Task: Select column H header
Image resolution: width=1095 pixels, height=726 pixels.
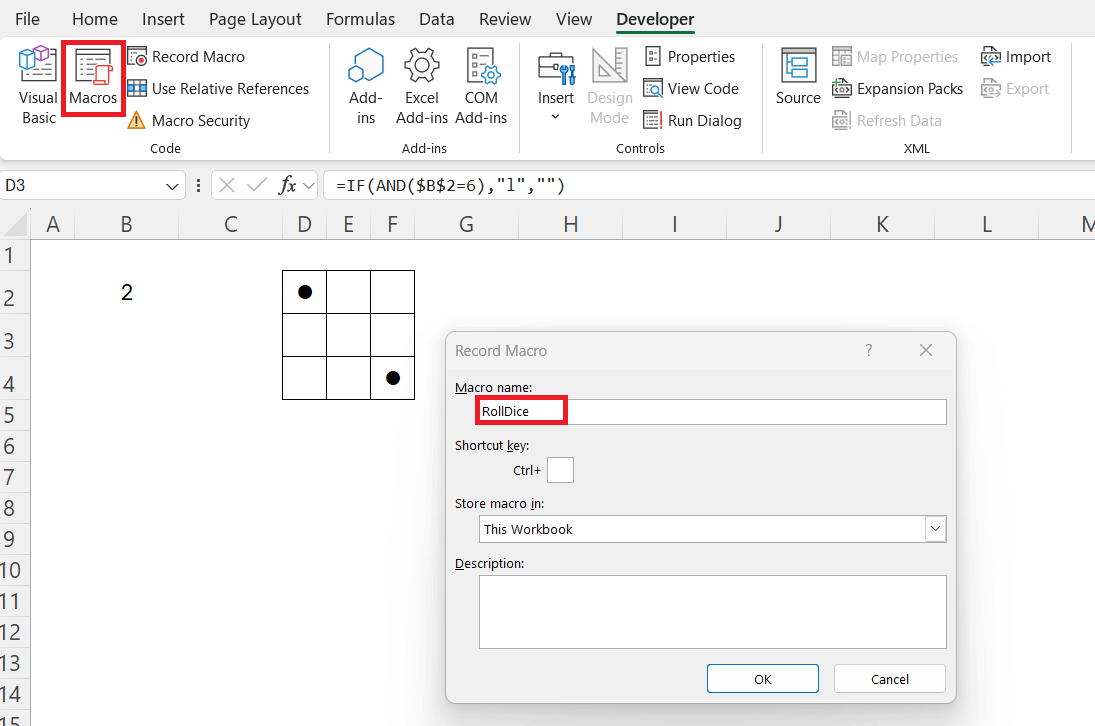Action: tap(571, 225)
